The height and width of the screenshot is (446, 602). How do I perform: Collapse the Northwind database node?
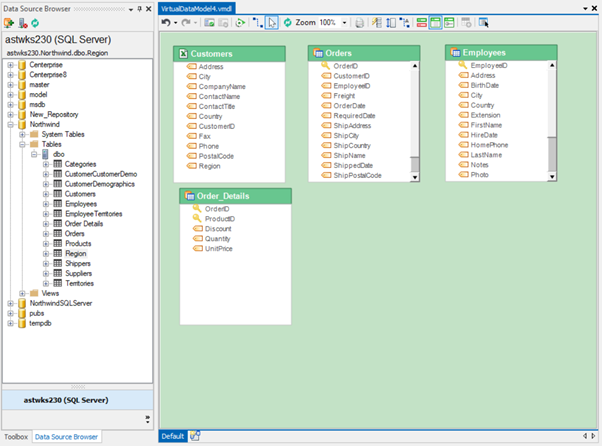(10, 124)
